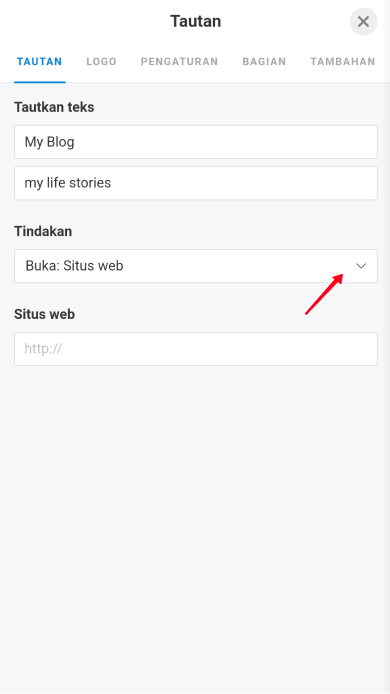Screen dimensions: 390x694
Task: Click the 'Tautan' panel title
Action: coord(196,21)
